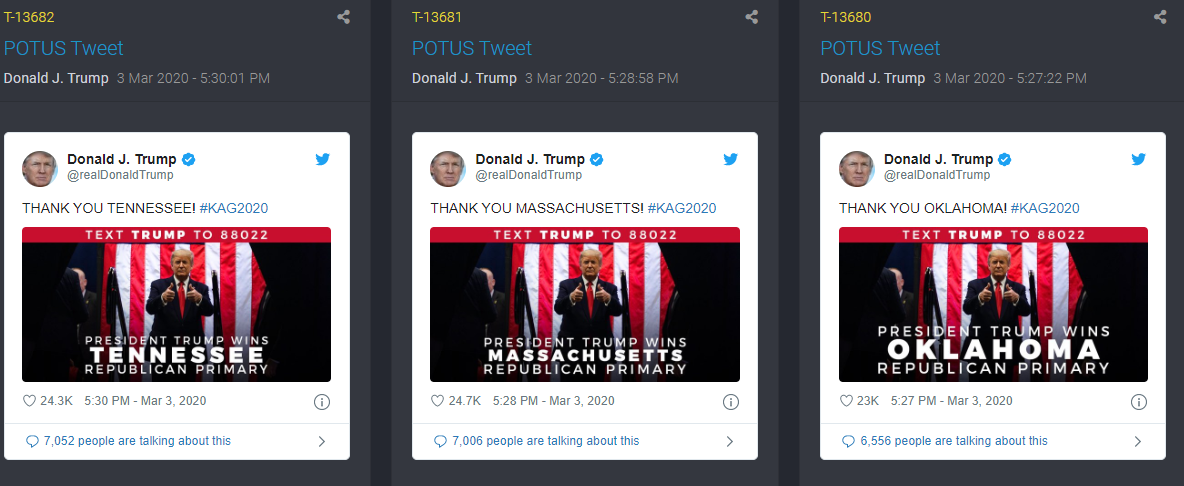
Task: Click share icon on post T-13680
Action: (x=1160, y=17)
